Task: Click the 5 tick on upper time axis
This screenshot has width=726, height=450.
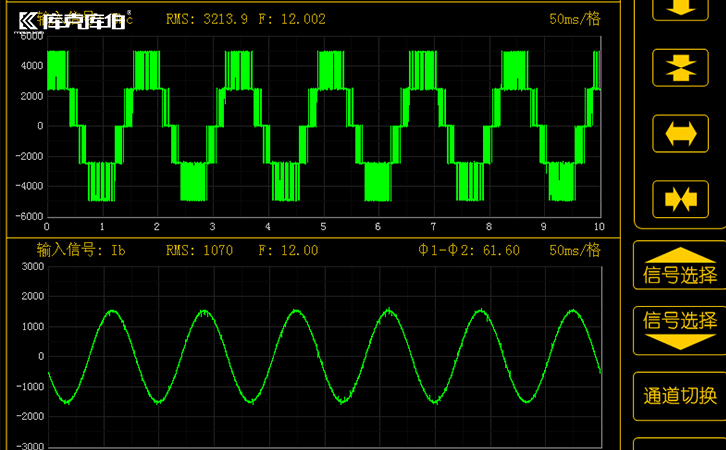Action: [323, 227]
